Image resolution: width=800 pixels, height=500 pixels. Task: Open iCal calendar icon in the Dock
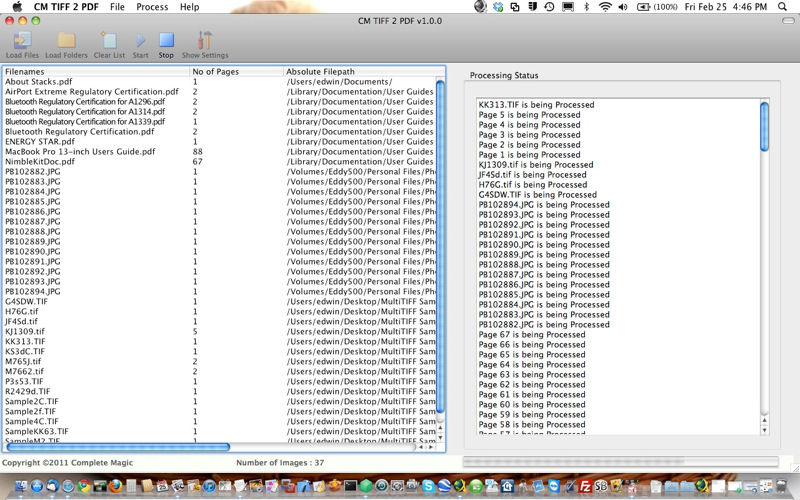click(162, 486)
